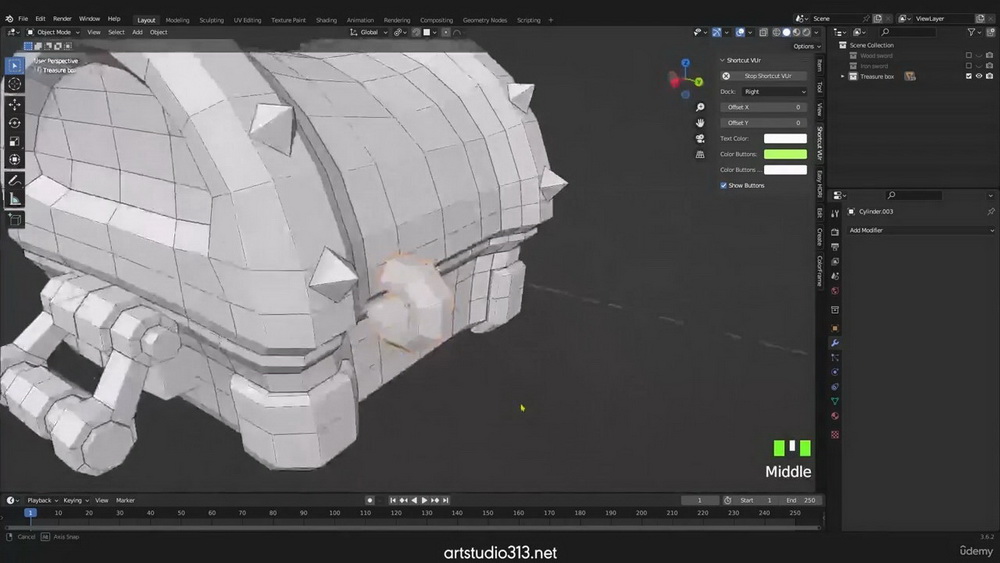Activate the Cursor tool in the toolbar
The width and height of the screenshot is (1000, 563).
[15, 84]
